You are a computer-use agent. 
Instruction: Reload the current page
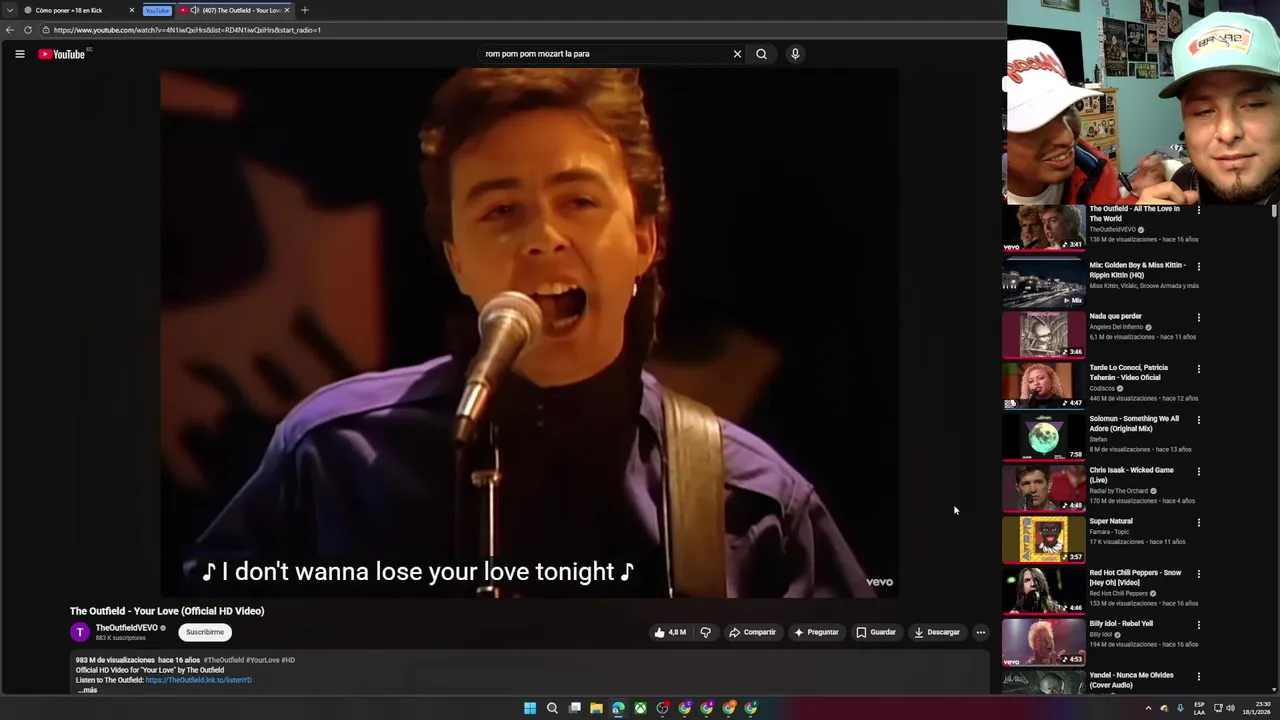tap(27, 30)
